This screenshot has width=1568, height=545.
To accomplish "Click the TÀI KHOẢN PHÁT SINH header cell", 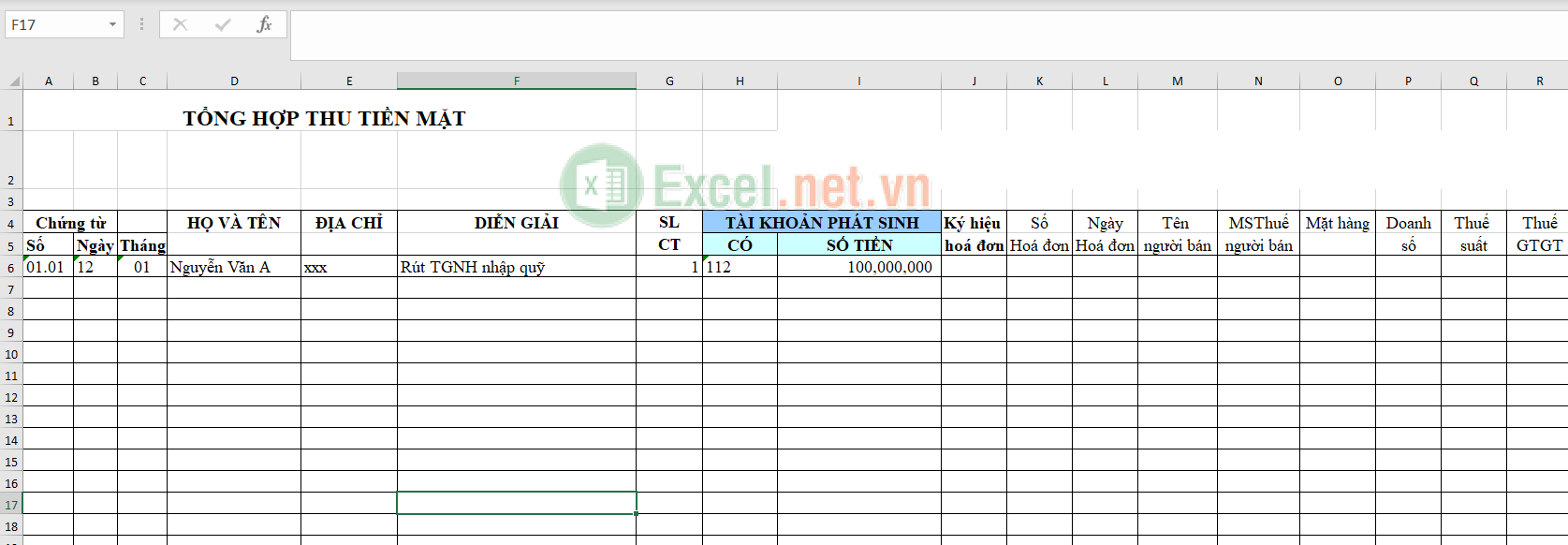I will coord(821,223).
